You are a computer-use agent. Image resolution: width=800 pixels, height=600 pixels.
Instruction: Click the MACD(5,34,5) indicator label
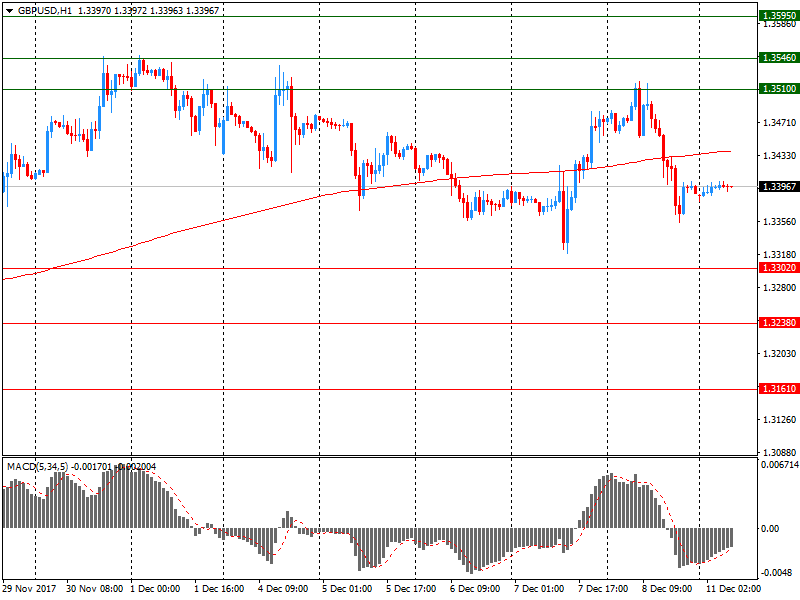tap(37, 466)
